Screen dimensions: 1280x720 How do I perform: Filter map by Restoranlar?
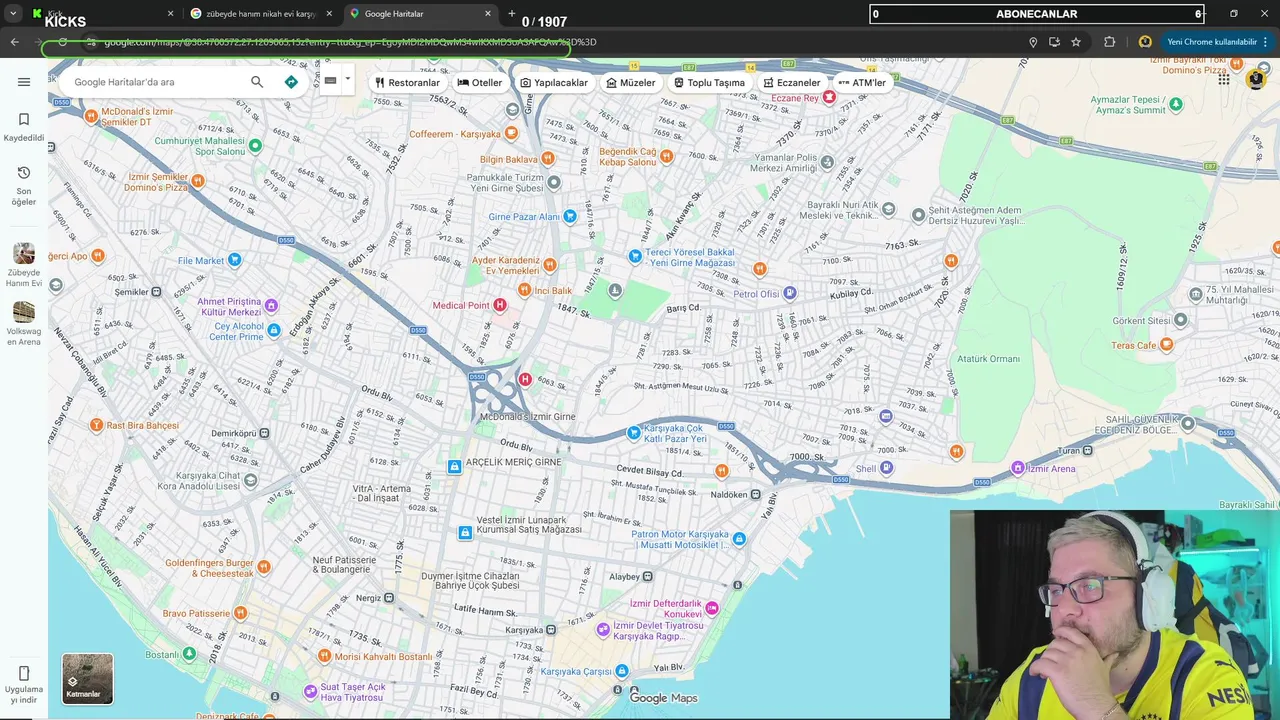click(x=407, y=83)
